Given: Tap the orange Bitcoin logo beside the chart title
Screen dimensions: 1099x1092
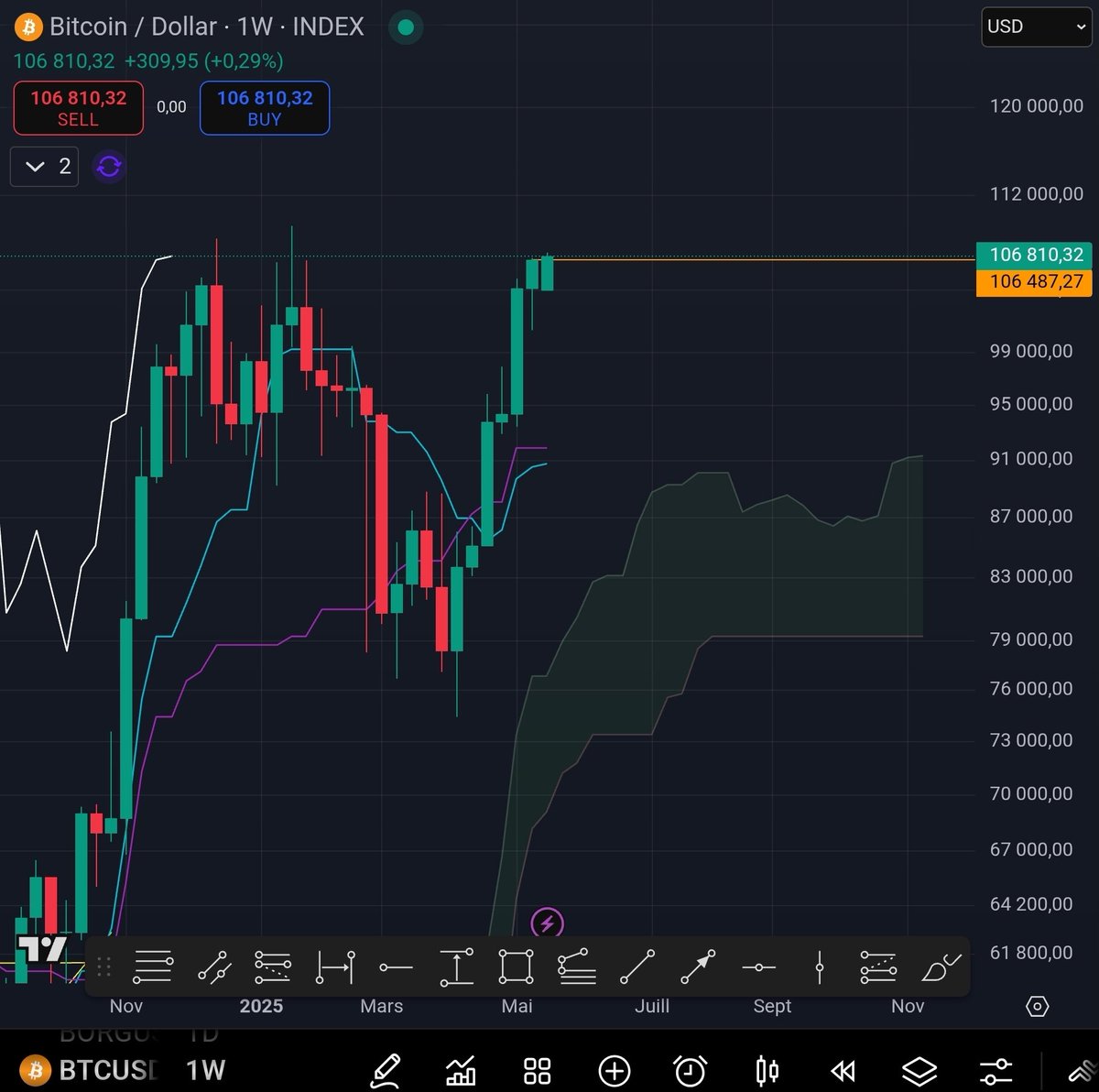Looking at the screenshot, I should tap(28, 26).
